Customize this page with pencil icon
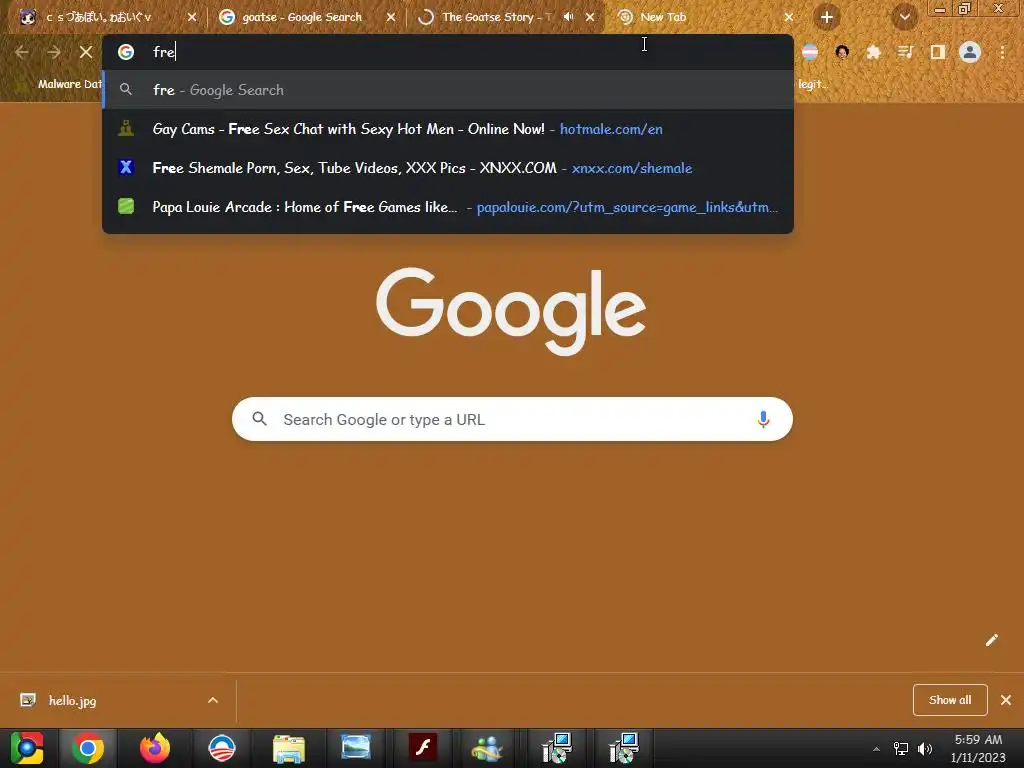Image resolution: width=1024 pixels, height=768 pixels. (991, 640)
